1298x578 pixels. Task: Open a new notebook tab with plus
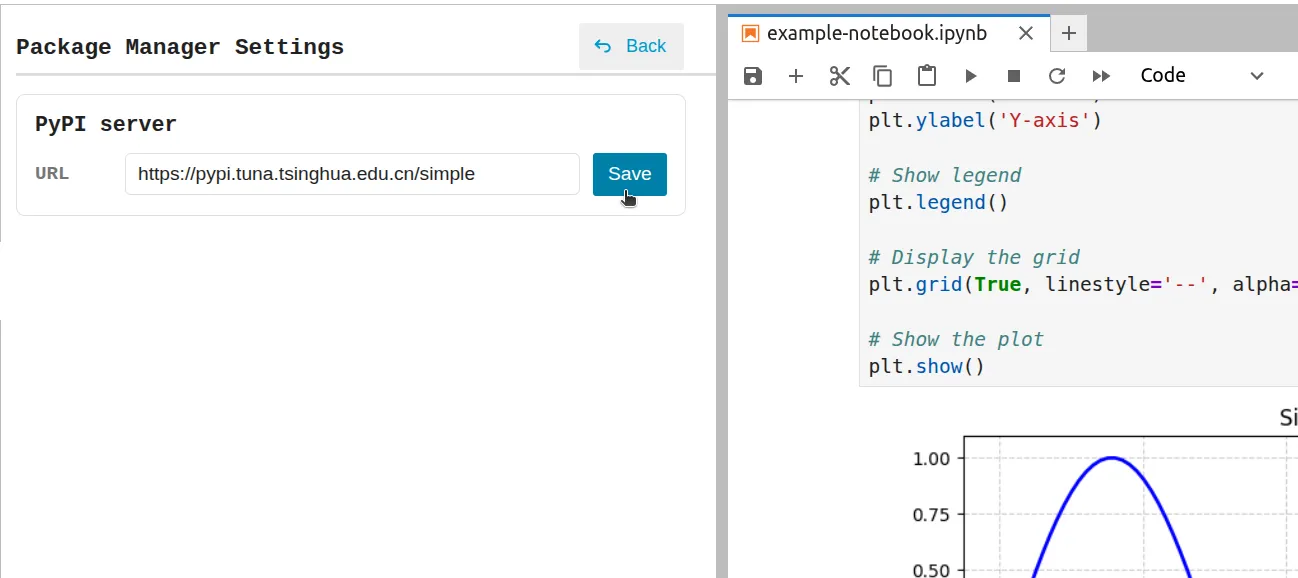(x=1068, y=33)
